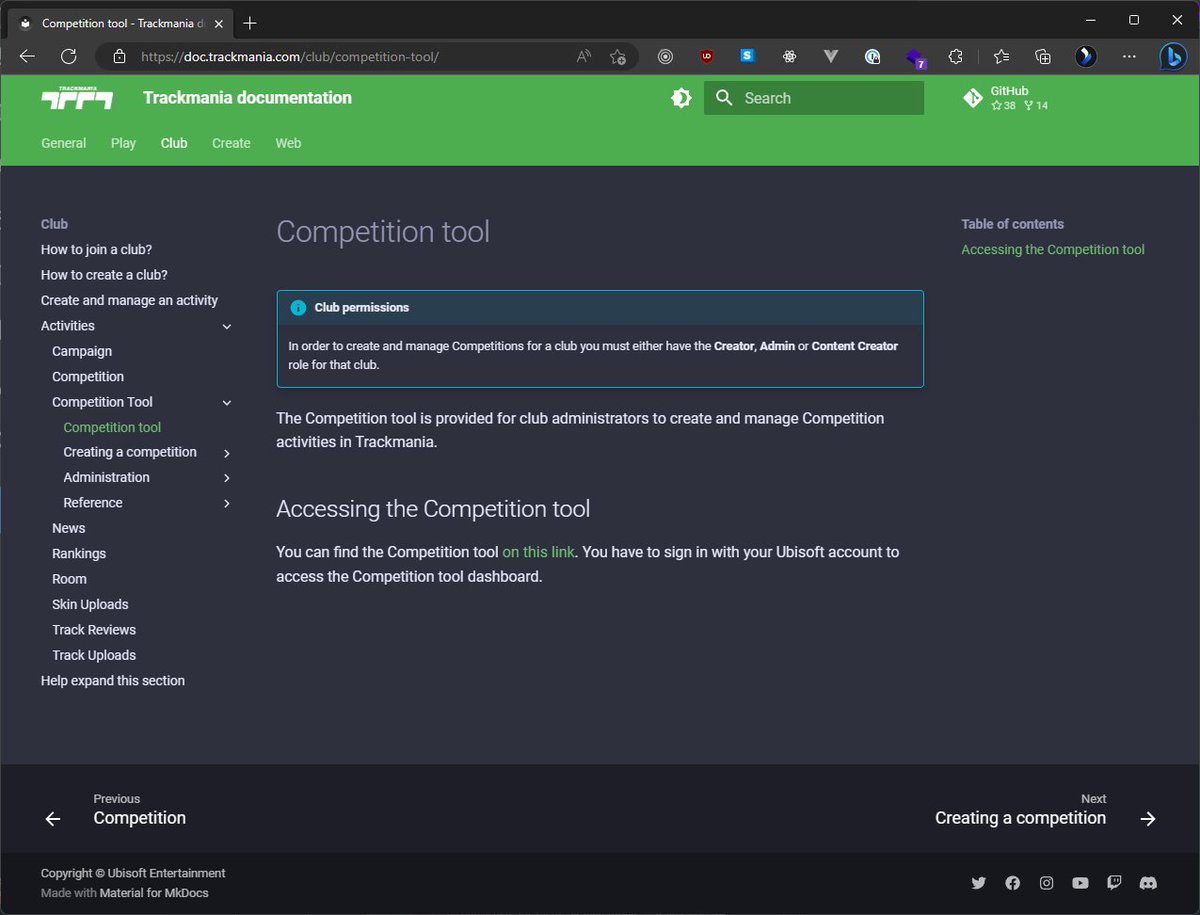
Task: Open the Track Uploads page
Action: point(94,655)
